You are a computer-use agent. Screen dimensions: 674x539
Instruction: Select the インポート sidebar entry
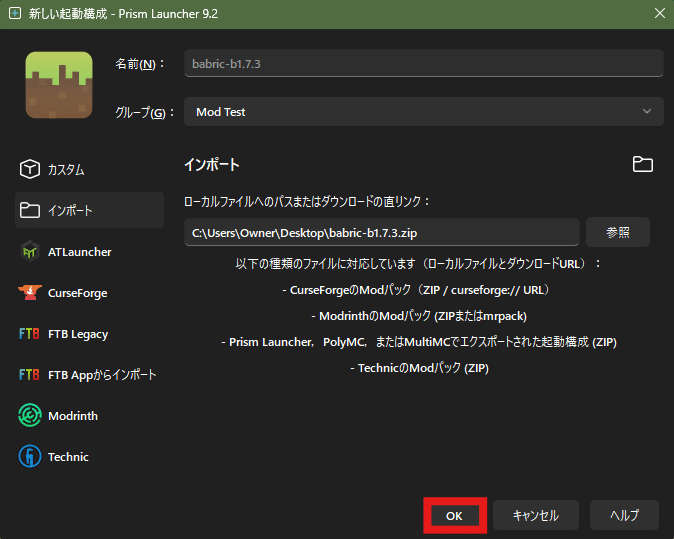coord(89,210)
